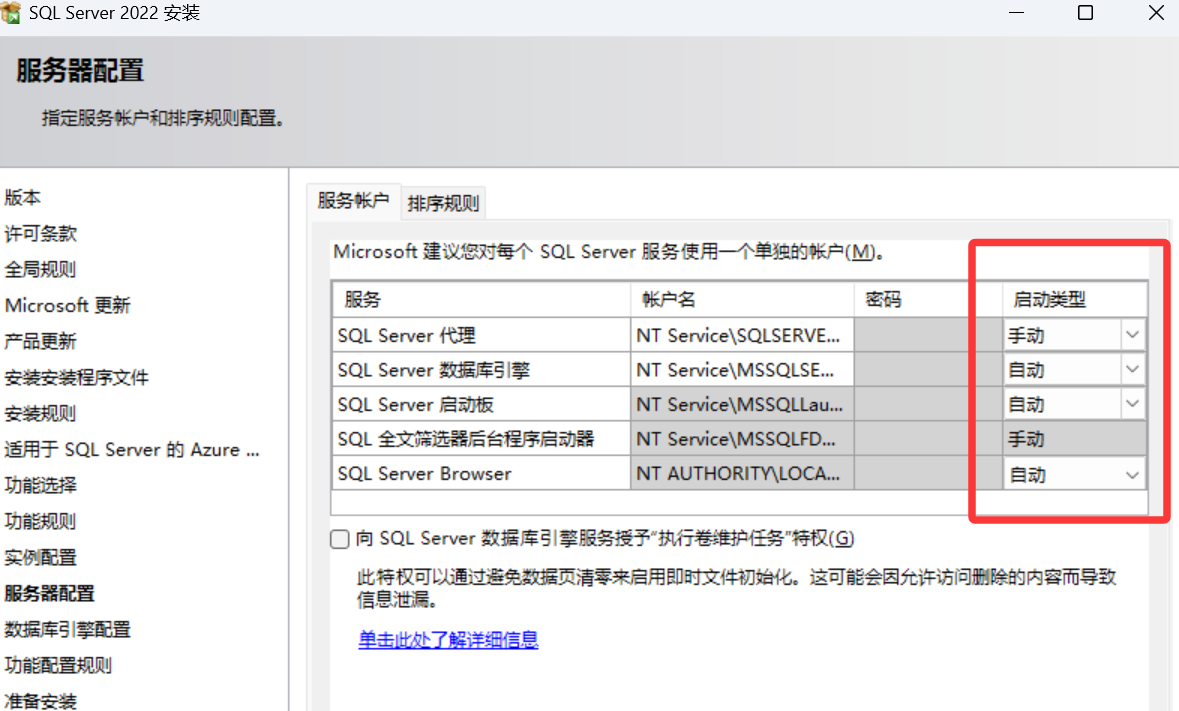
Task: Select the SQL Server 代理 service row
Action: point(481,335)
